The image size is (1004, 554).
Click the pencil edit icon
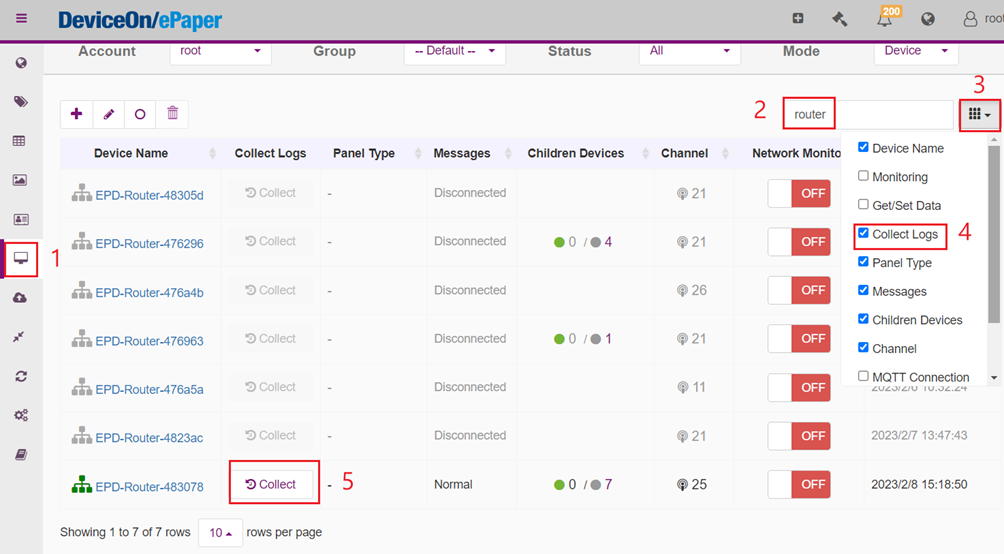108,114
